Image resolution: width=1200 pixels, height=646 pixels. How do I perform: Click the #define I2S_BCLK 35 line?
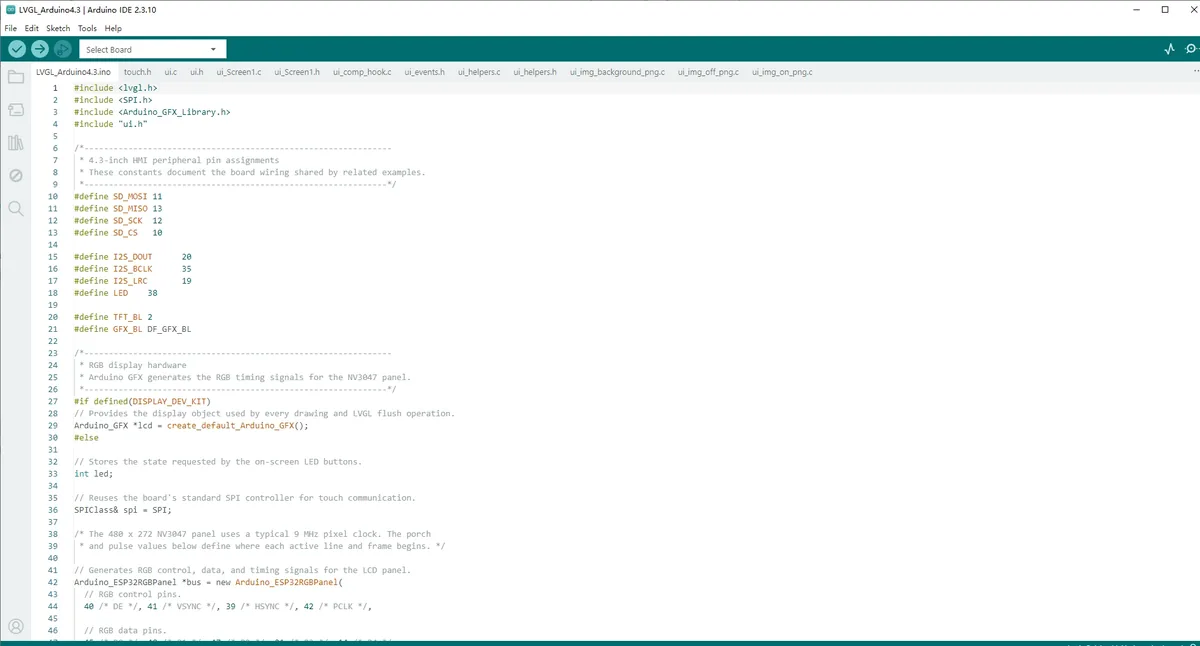pyautogui.click(x=133, y=269)
